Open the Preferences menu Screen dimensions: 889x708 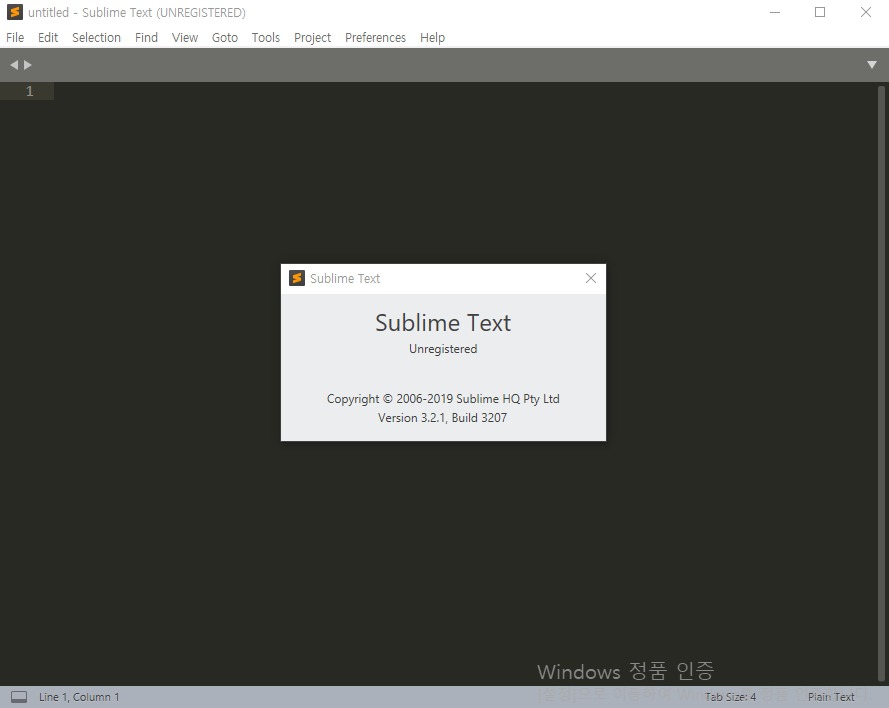(375, 37)
